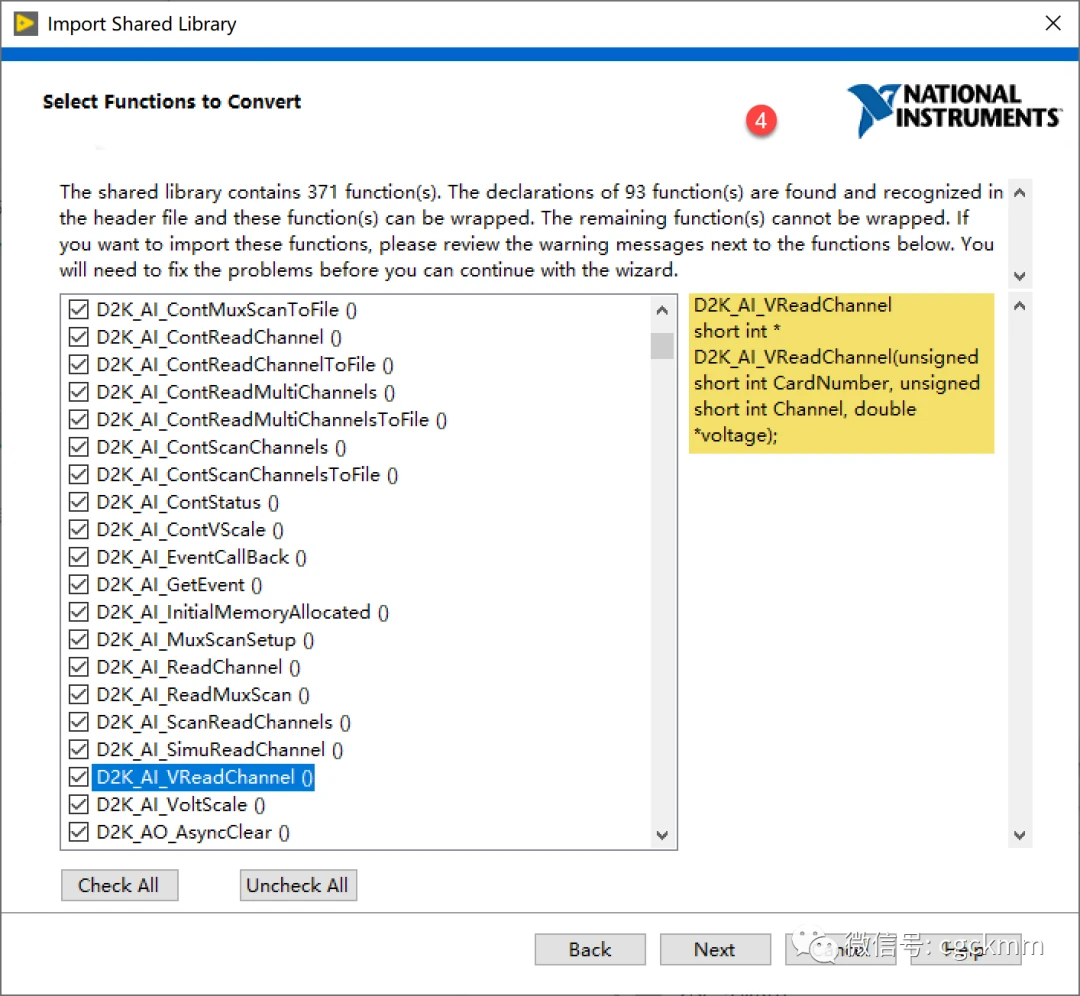Select D2K_AI_GetEvent function entry
Screen dimensions: 1080x996
click(179, 585)
